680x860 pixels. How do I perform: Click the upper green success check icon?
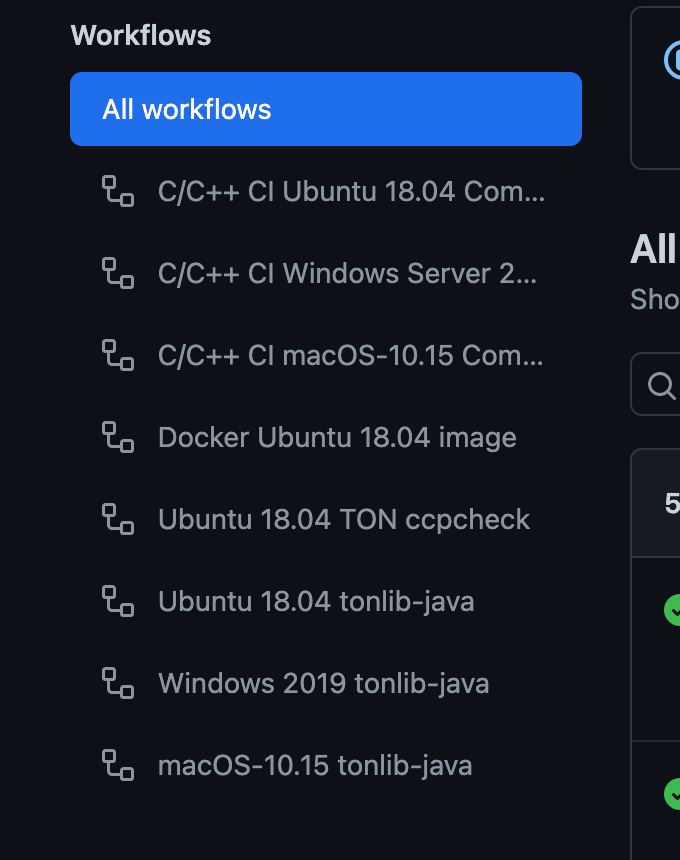pyautogui.click(x=672, y=610)
